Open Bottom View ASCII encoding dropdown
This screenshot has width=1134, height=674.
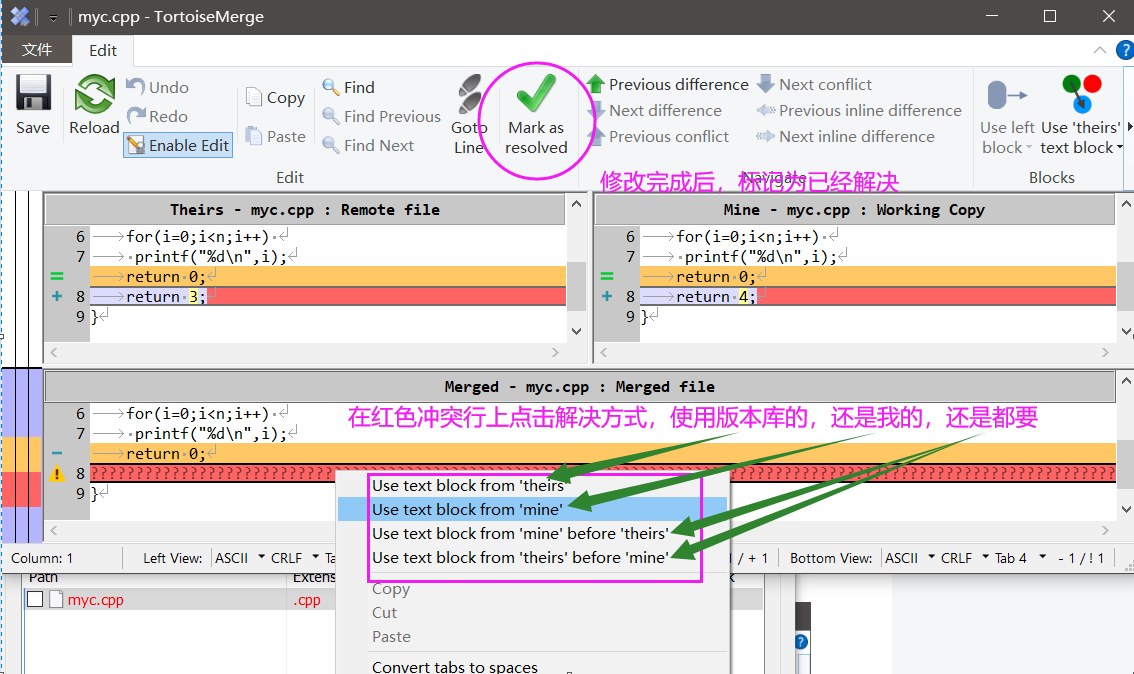[x=910, y=558]
